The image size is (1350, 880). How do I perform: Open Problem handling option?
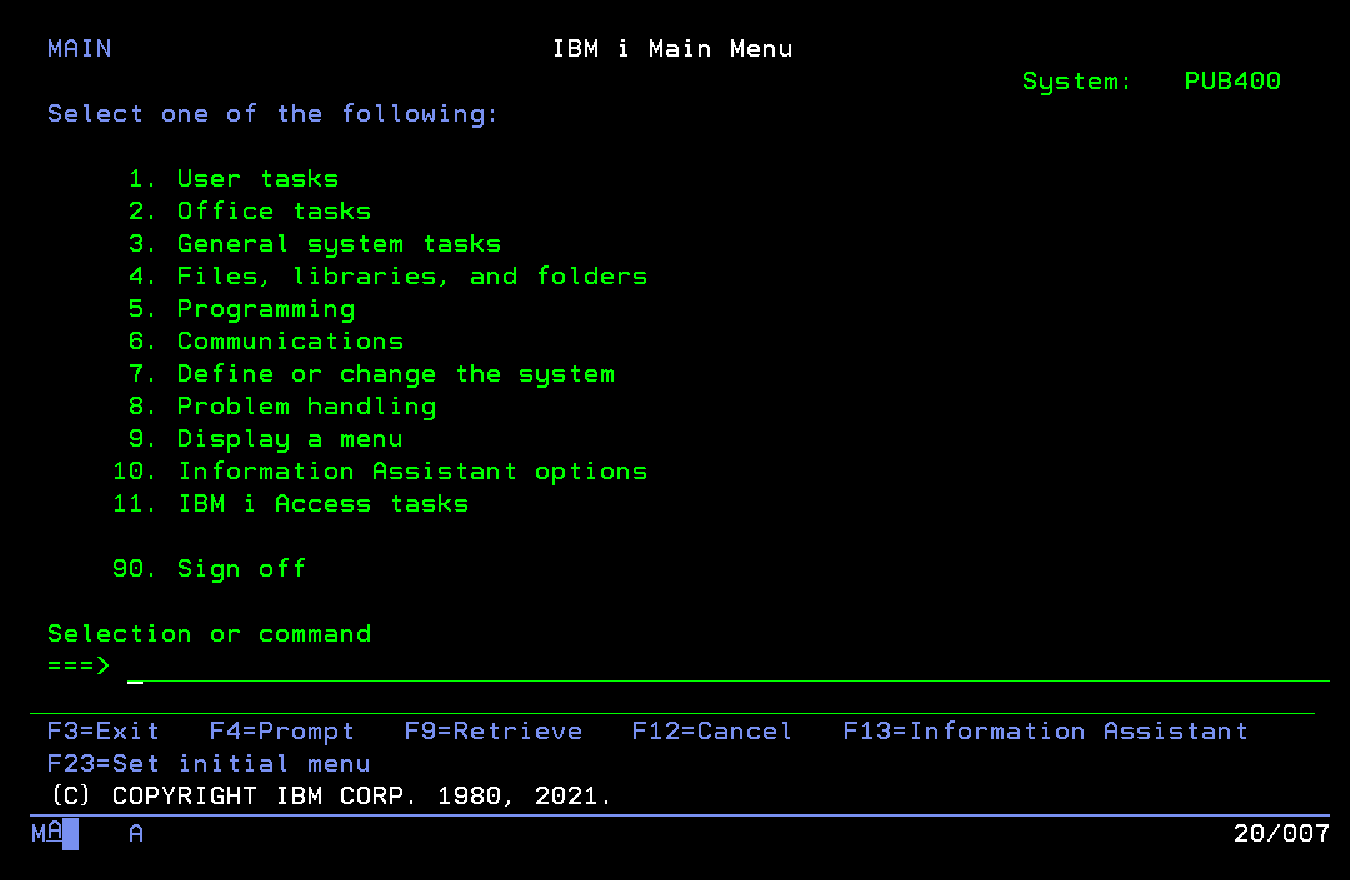click(x=306, y=406)
